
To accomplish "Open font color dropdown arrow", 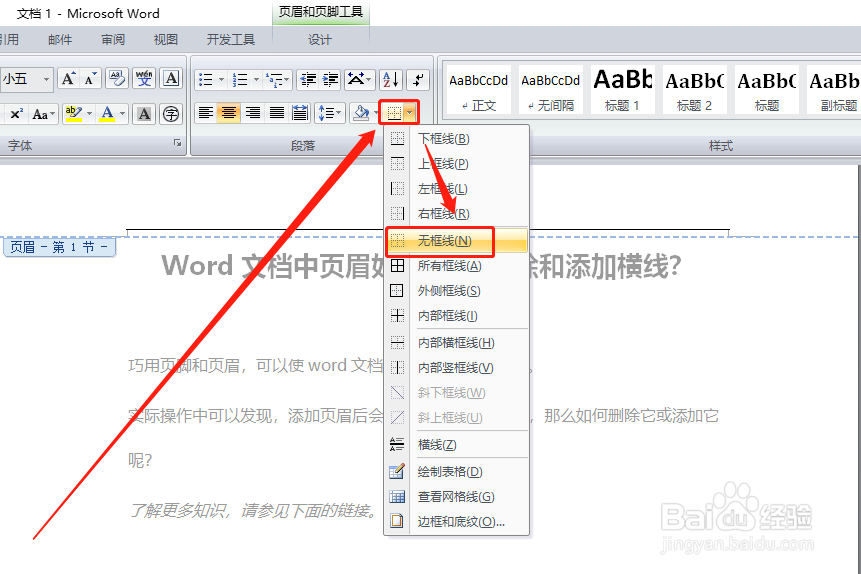I will (x=123, y=114).
